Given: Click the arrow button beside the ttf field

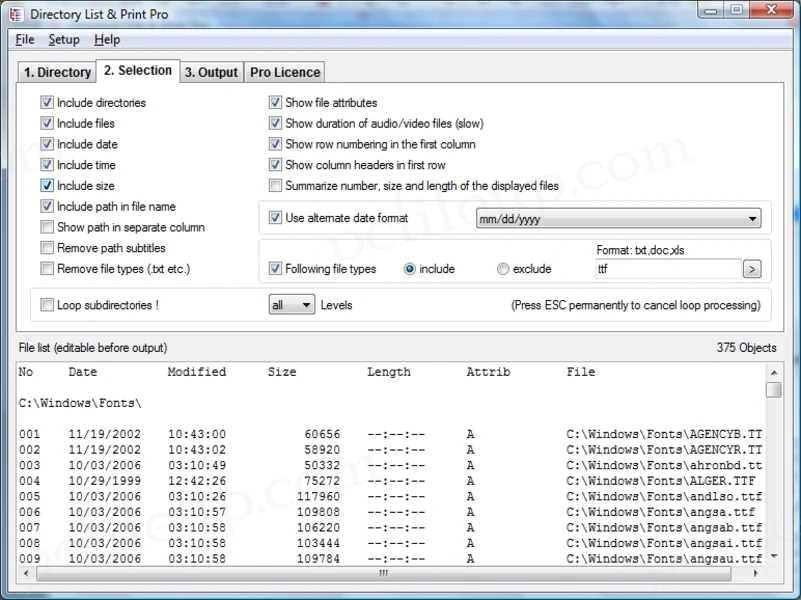Looking at the screenshot, I should coord(752,268).
